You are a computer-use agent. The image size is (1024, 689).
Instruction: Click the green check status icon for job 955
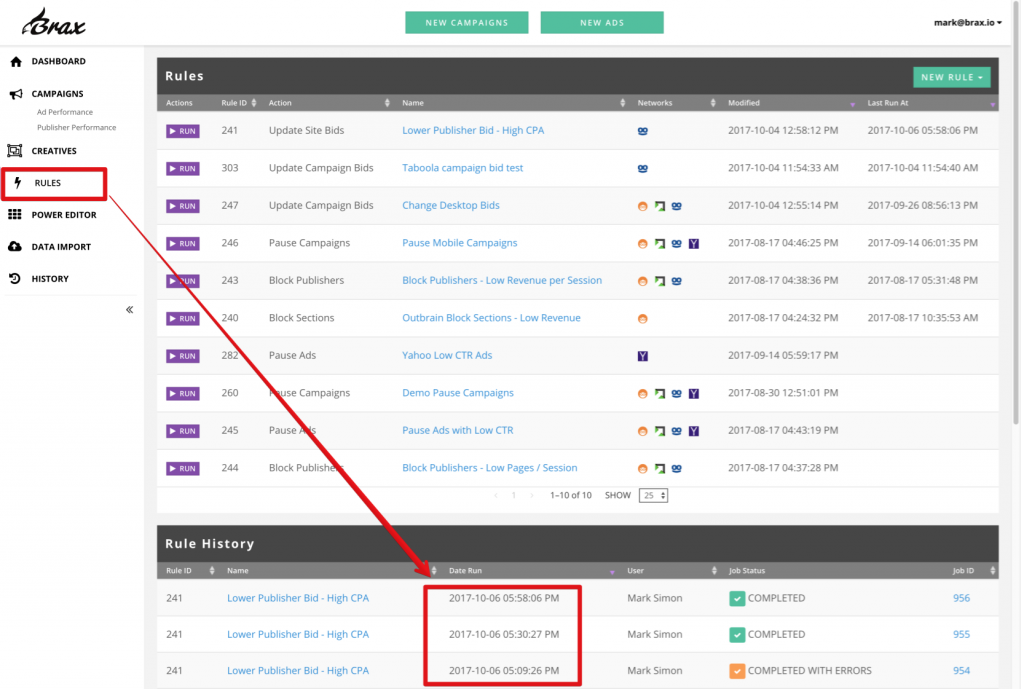coord(737,635)
